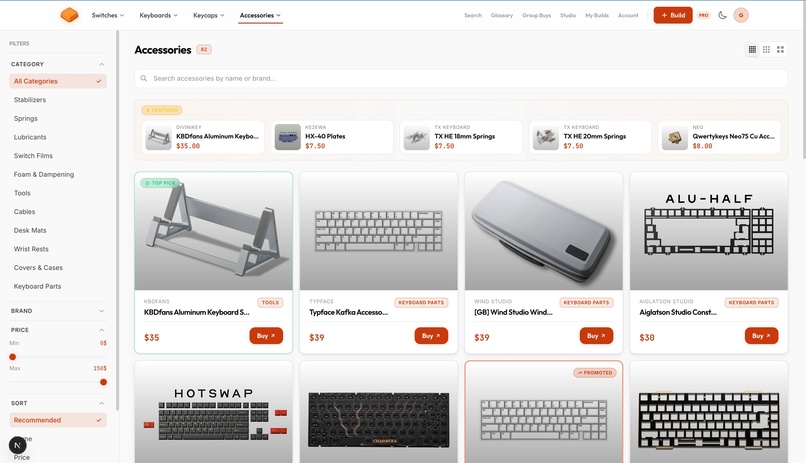Click the orange keycap logo icon

click(x=69, y=15)
